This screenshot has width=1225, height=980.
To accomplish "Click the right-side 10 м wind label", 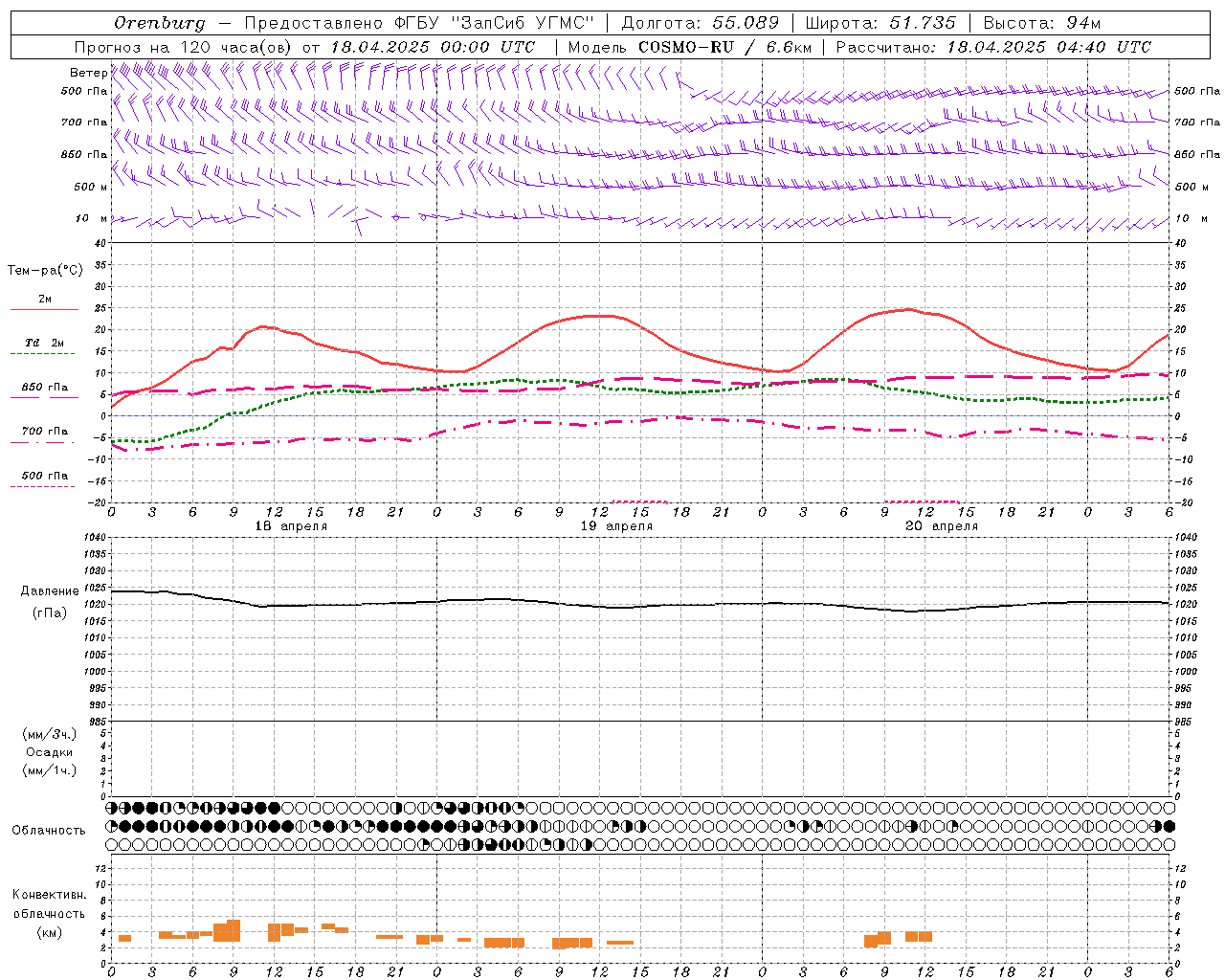I will point(1191,219).
